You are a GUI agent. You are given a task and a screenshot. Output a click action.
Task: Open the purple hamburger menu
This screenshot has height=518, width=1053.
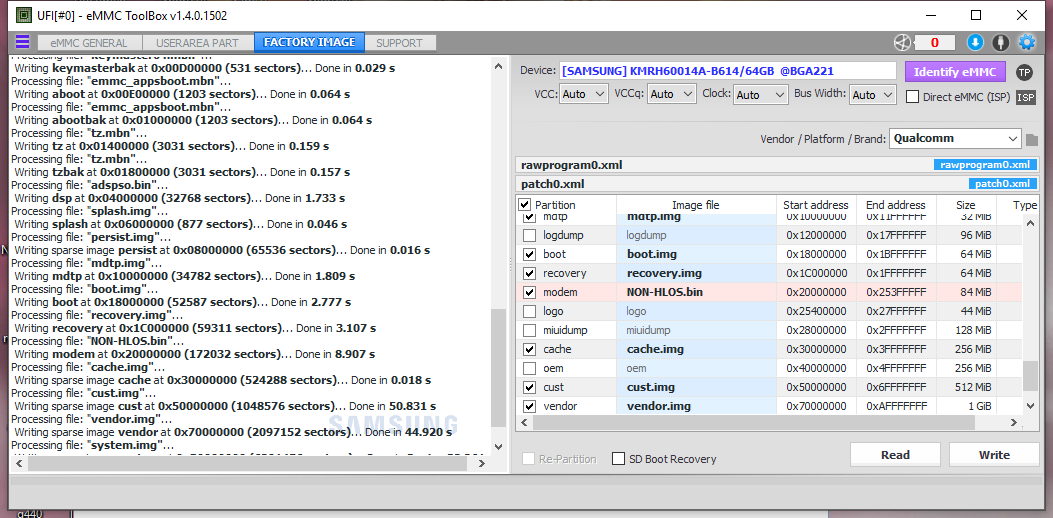pos(22,42)
